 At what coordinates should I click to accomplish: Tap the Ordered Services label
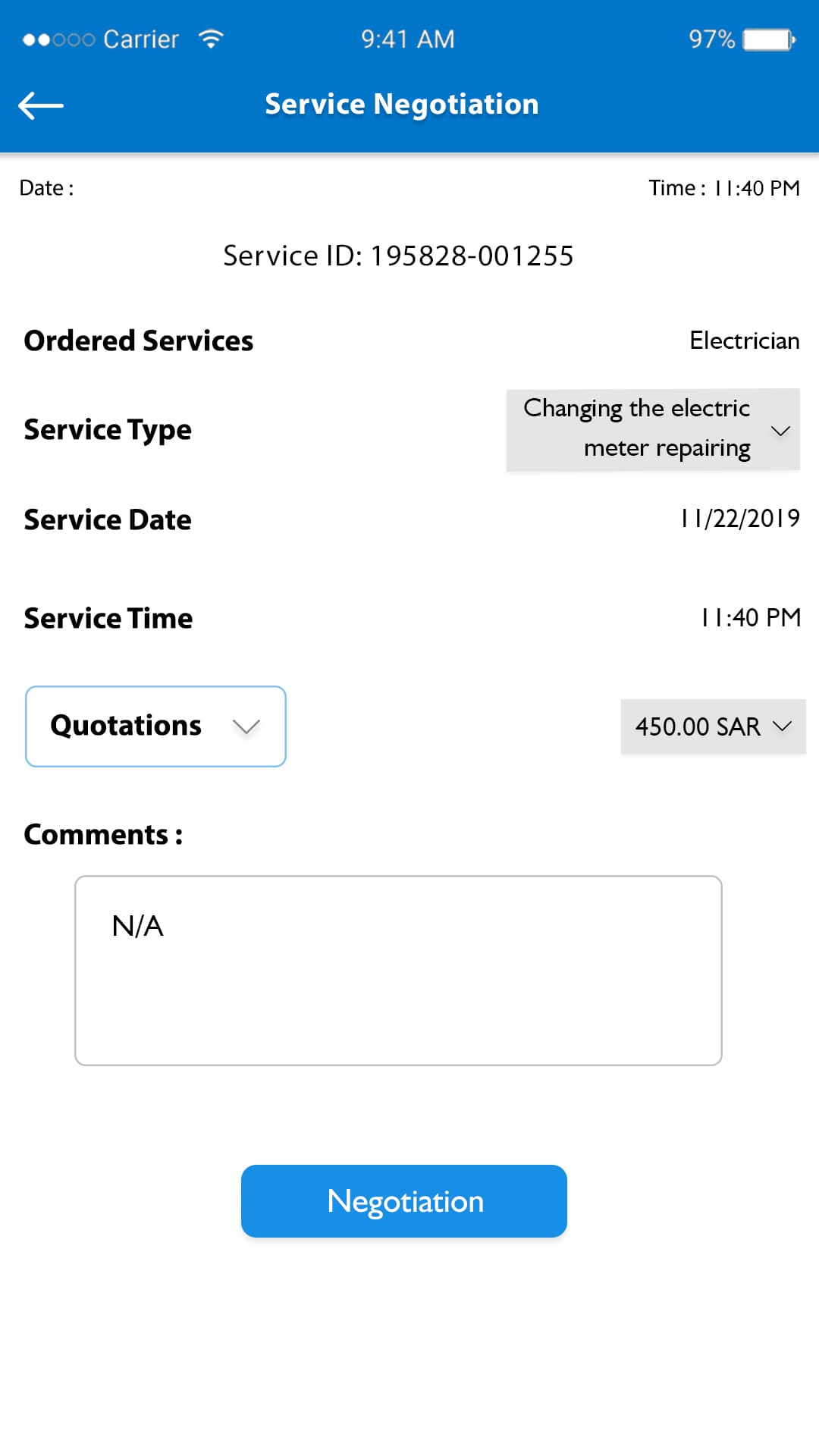click(139, 341)
